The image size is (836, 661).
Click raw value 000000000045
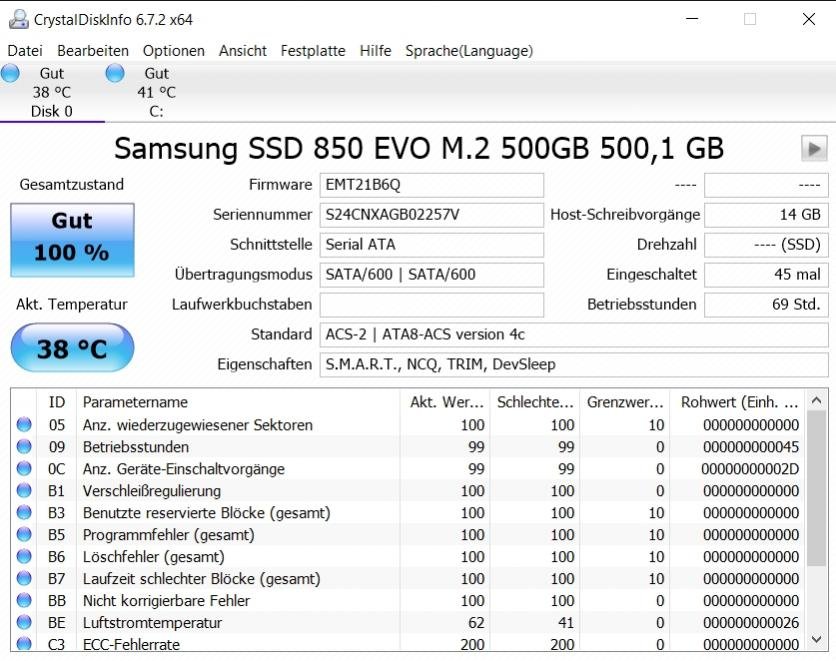click(x=751, y=447)
